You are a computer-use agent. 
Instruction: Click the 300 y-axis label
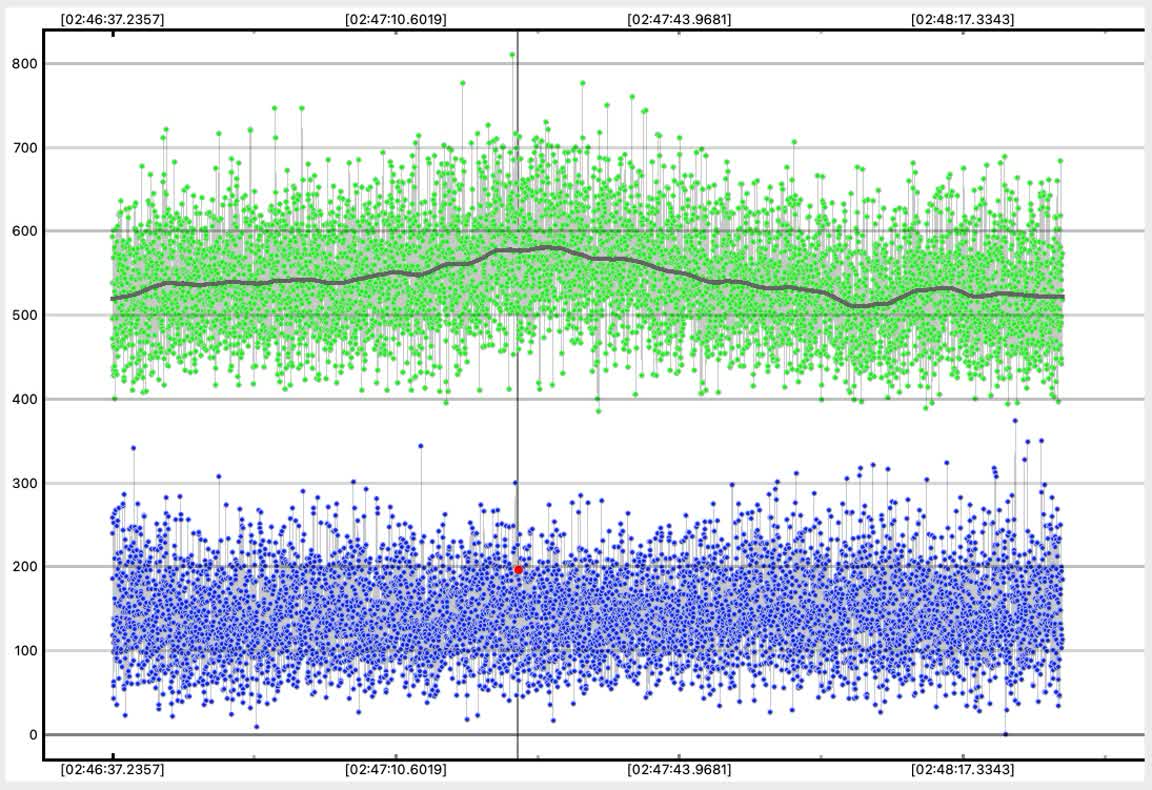point(25,484)
